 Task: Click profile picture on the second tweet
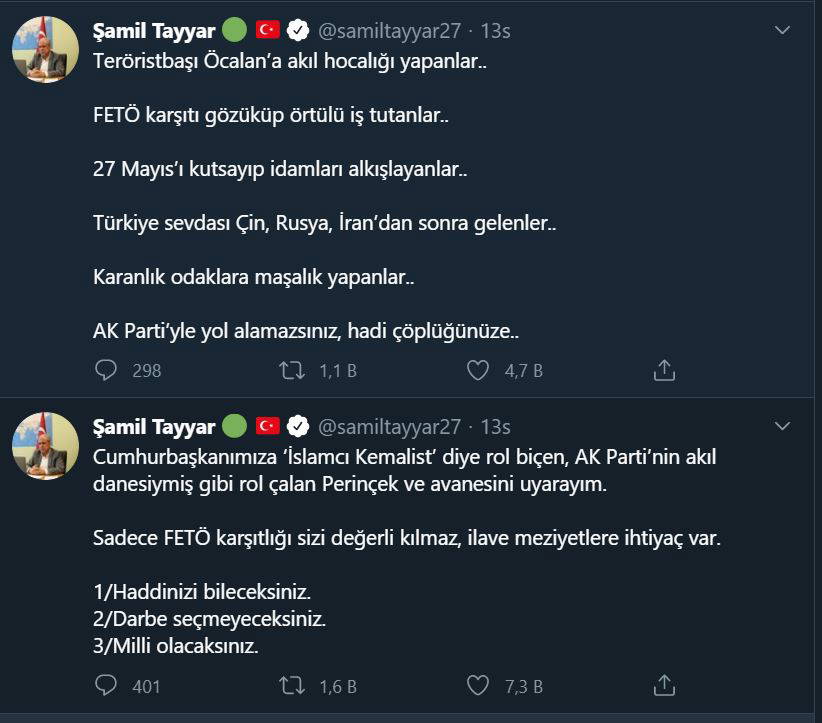(x=46, y=445)
